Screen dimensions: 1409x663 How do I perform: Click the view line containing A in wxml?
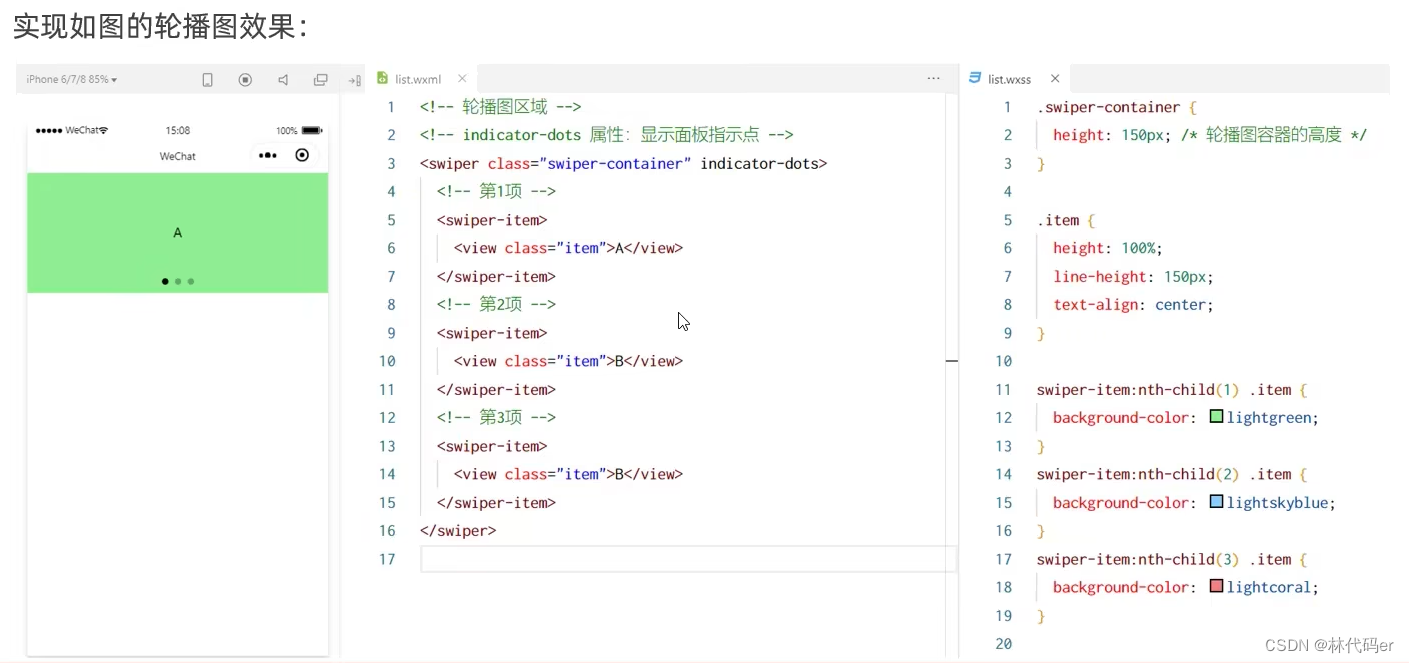pyautogui.click(x=568, y=248)
